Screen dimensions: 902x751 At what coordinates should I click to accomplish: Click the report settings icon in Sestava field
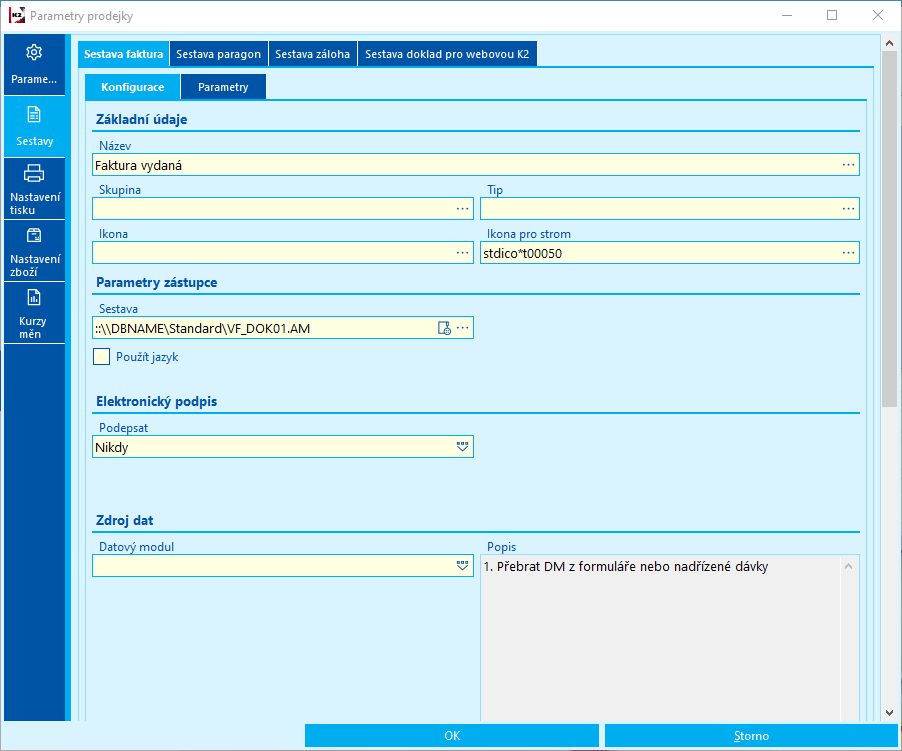pos(444,328)
